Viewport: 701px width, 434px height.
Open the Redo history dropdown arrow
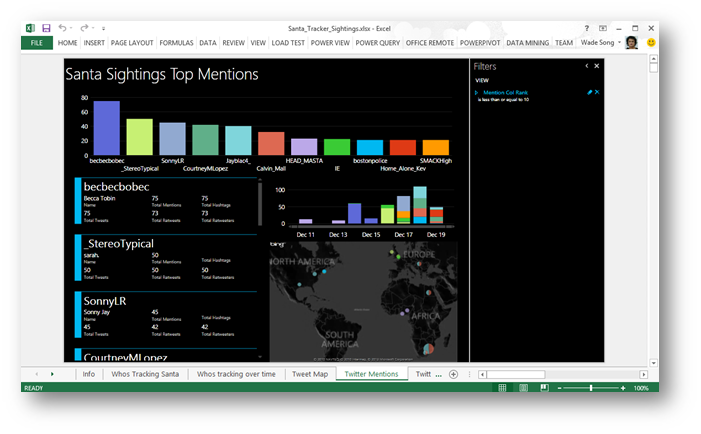[93, 28]
